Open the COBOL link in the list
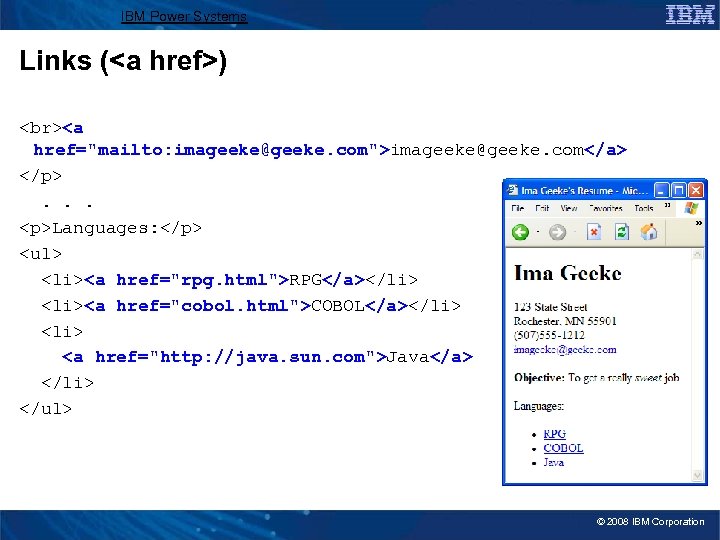Viewport: 720px width, 540px height. point(563,448)
